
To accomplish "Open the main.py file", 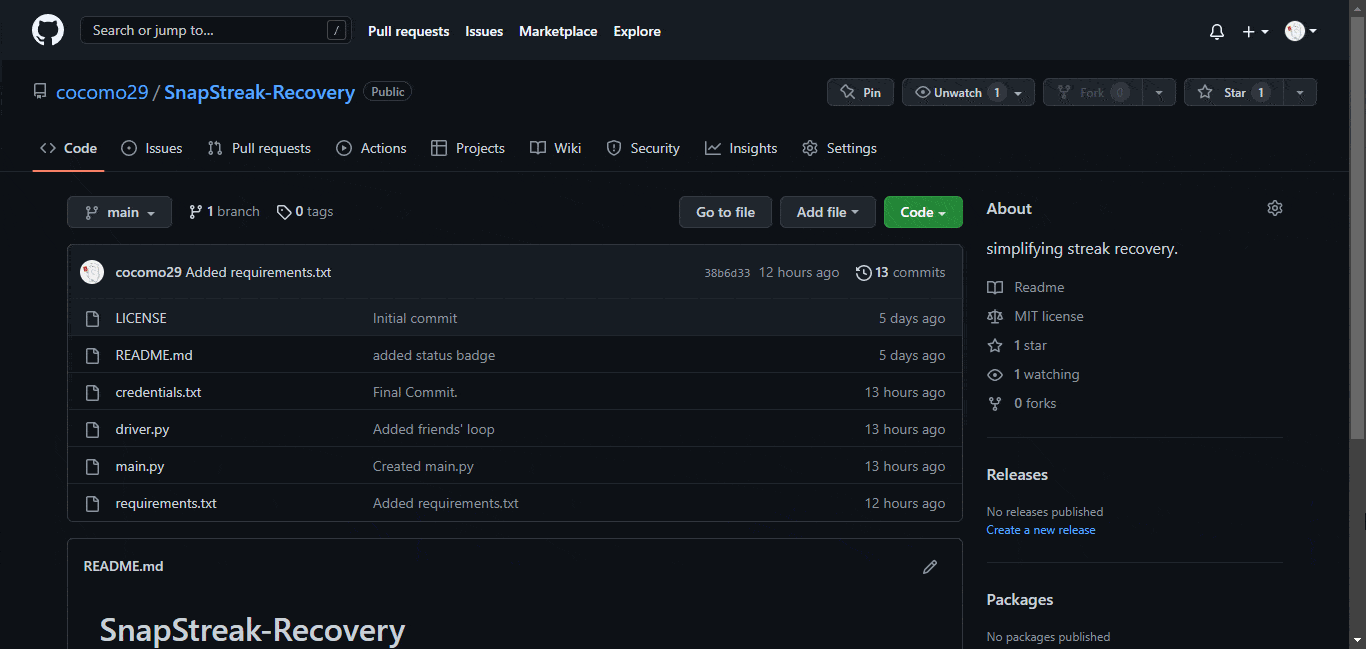I will tap(140, 466).
